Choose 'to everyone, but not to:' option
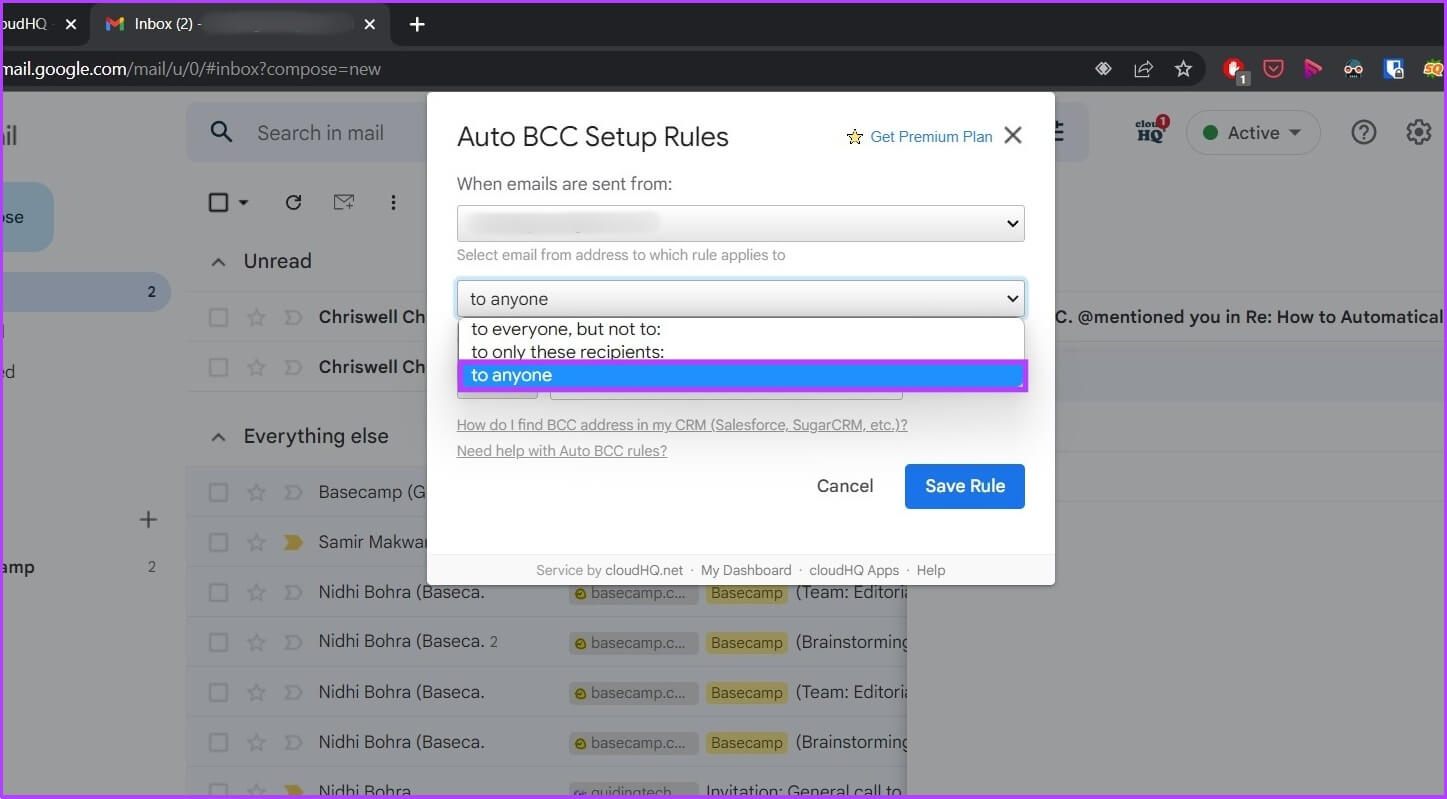This screenshot has width=1447, height=799. pyautogui.click(x=741, y=329)
